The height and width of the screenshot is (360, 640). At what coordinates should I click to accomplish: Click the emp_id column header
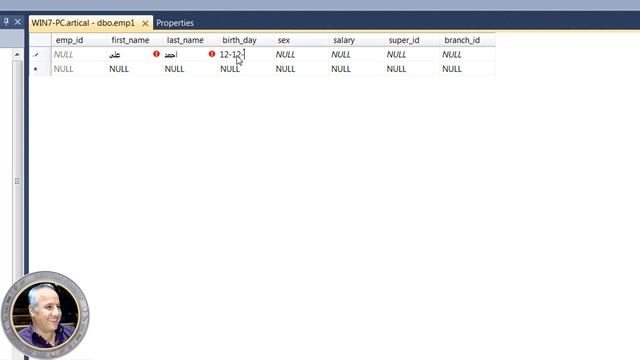click(79, 40)
